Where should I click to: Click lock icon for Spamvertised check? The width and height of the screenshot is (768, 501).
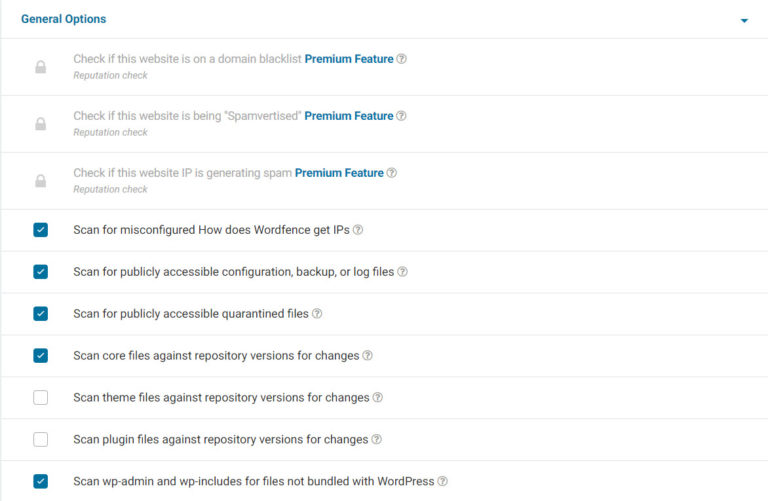click(40, 124)
